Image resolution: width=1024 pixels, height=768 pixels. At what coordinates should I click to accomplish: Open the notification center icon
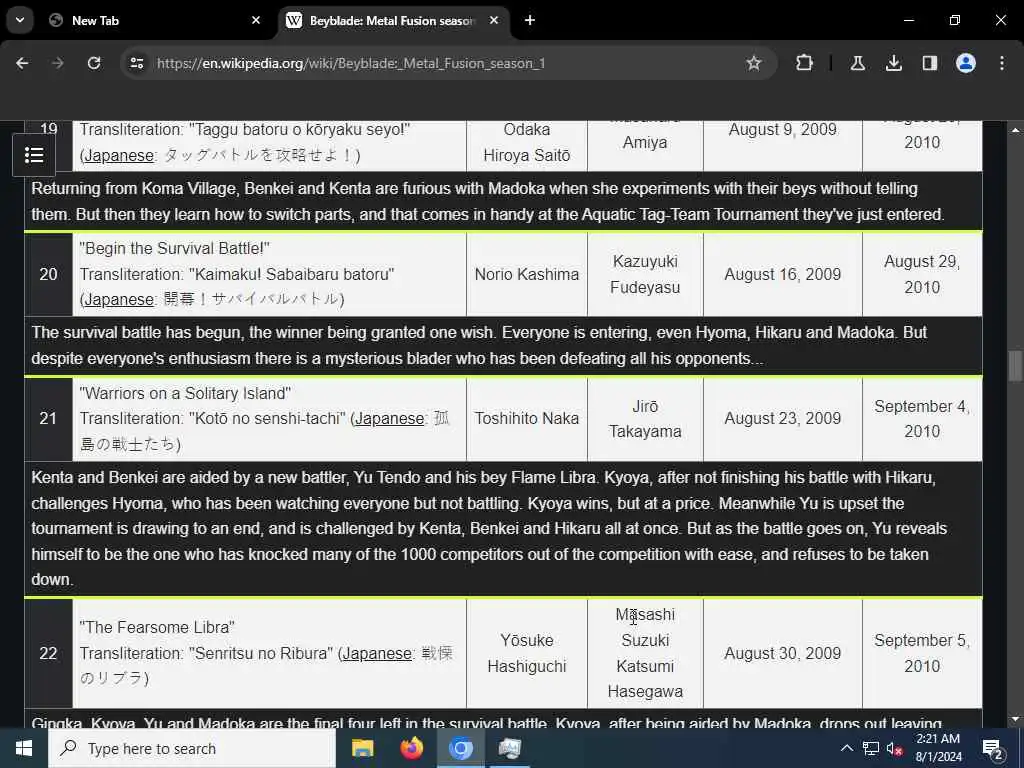(993, 748)
